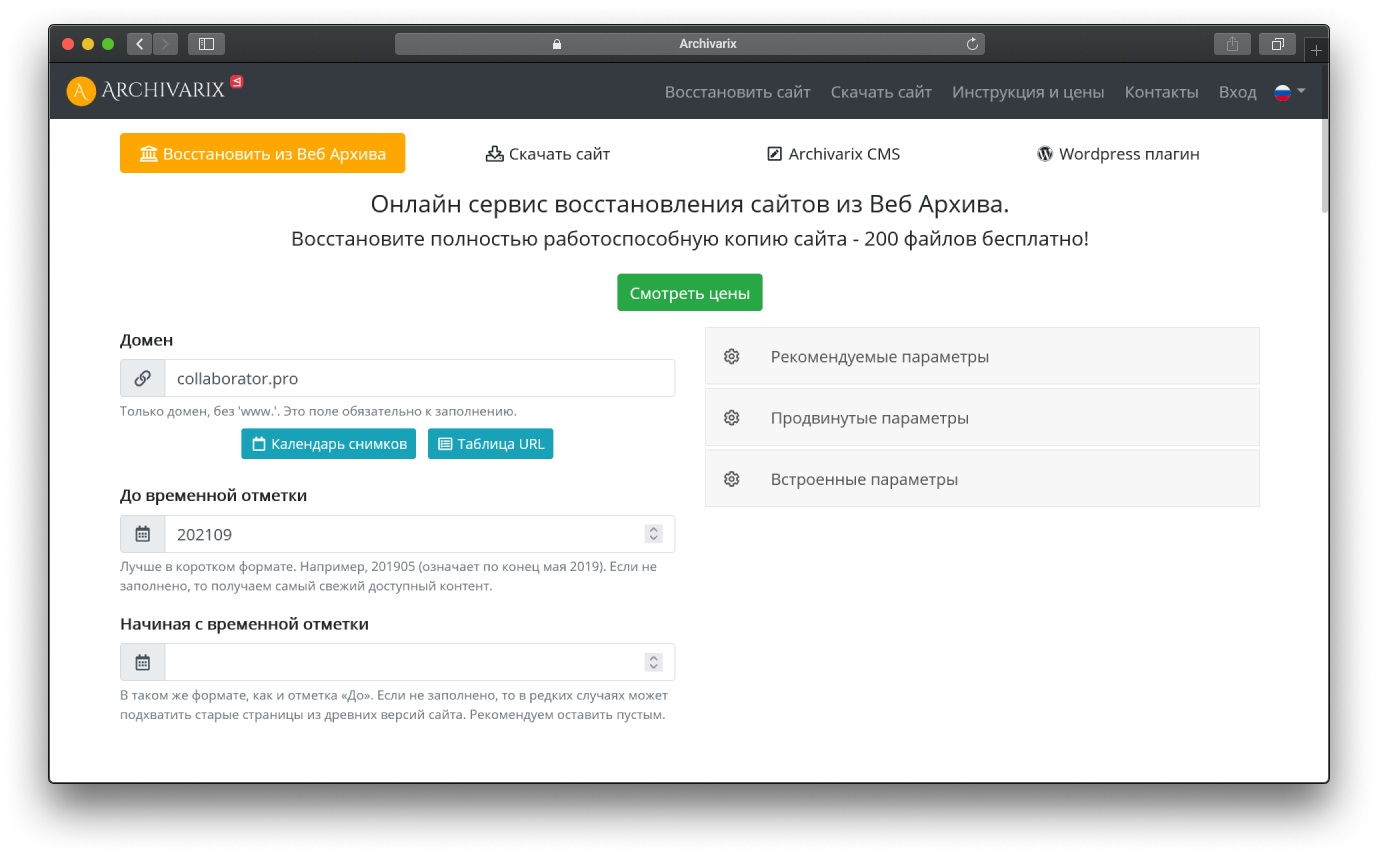The width and height of the screenshot is (1378, 856).
Task: Expand 'Продвинутые параметры' section
Action: click(981, 418)
